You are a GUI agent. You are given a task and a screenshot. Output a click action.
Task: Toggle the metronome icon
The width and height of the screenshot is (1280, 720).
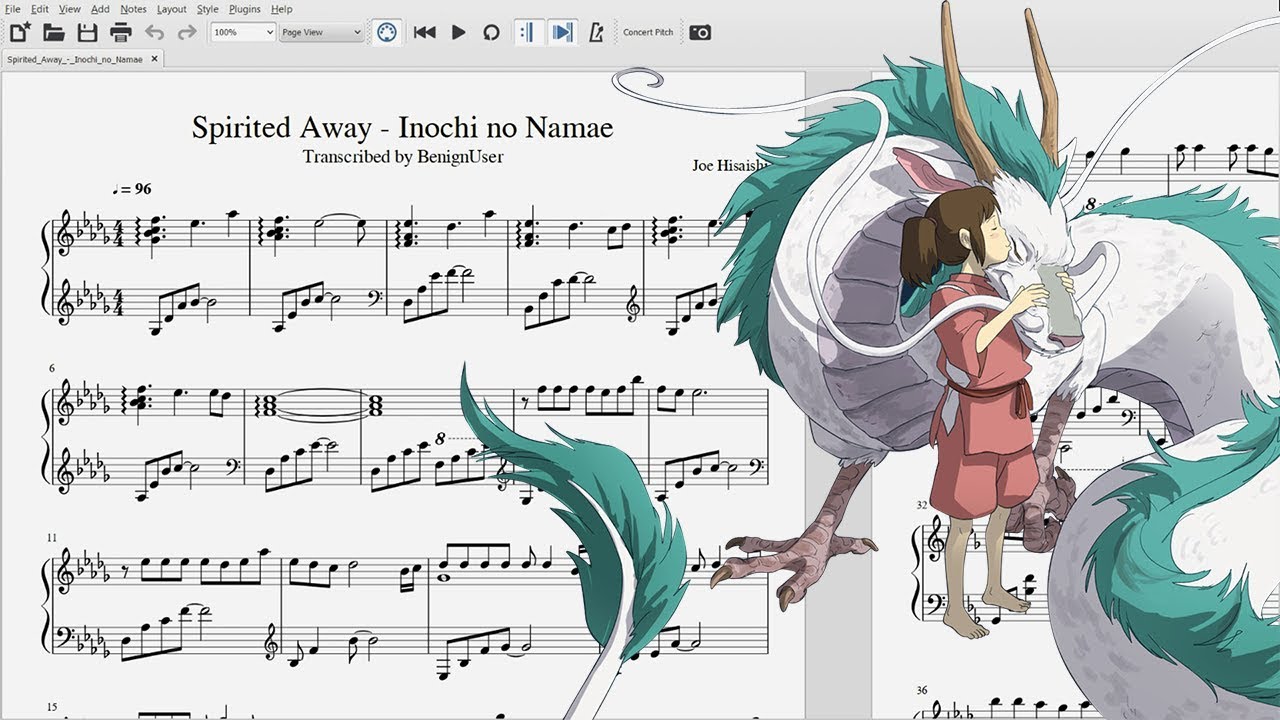[x=596, y=32]
